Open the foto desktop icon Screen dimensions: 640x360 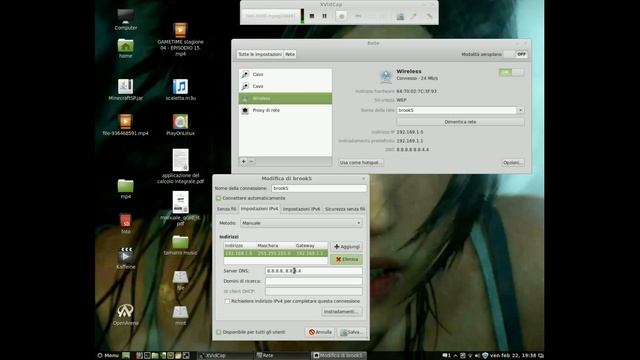point(125,223)
